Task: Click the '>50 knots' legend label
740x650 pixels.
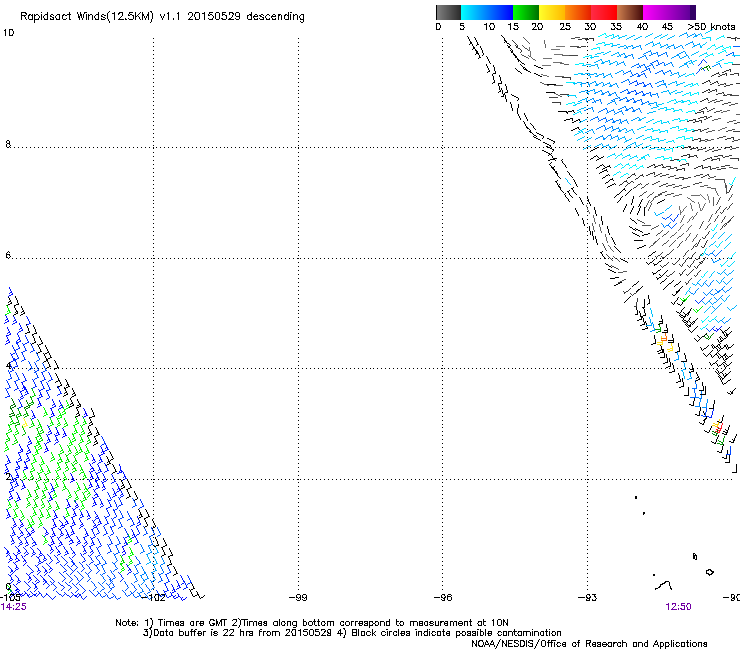Action: coord(711,27)
